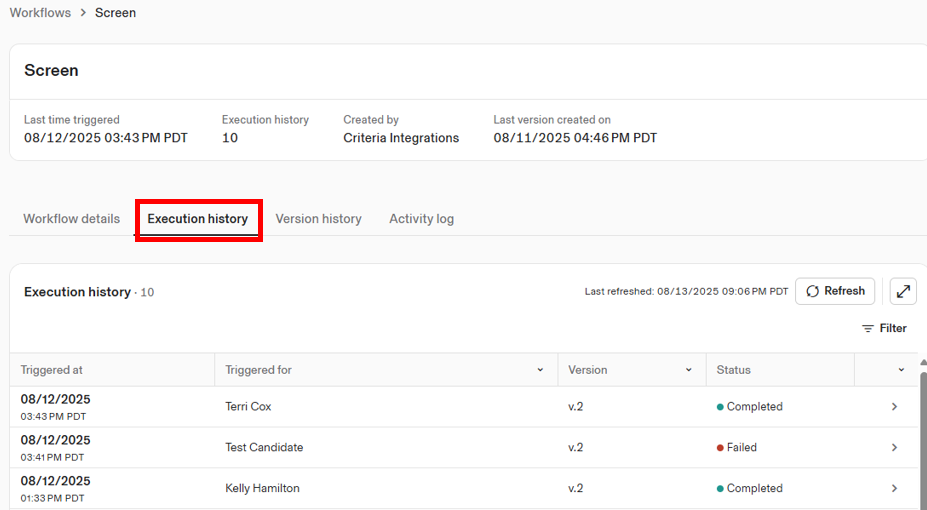Expand the Version column dropdown
The width and height of the screenshot is (927, 510).
coord(688,370)
